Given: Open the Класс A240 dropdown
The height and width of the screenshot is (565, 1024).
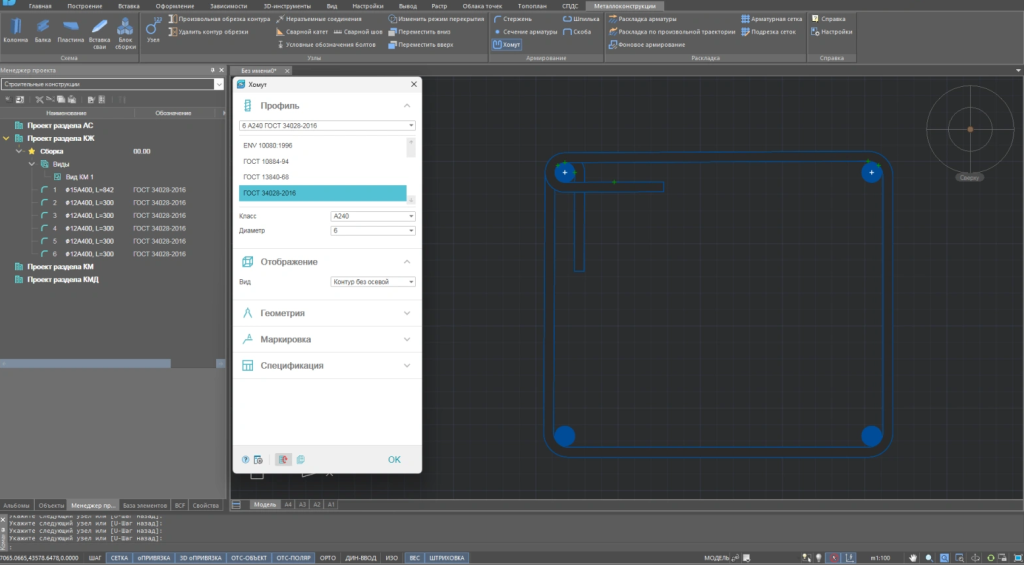Looking at the screenshot, I should [x=372, y=215].
